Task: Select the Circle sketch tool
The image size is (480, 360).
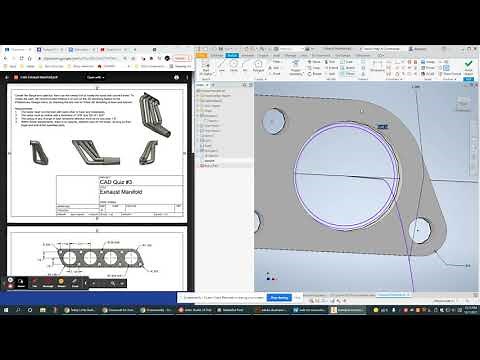Action: click(234, 66)
